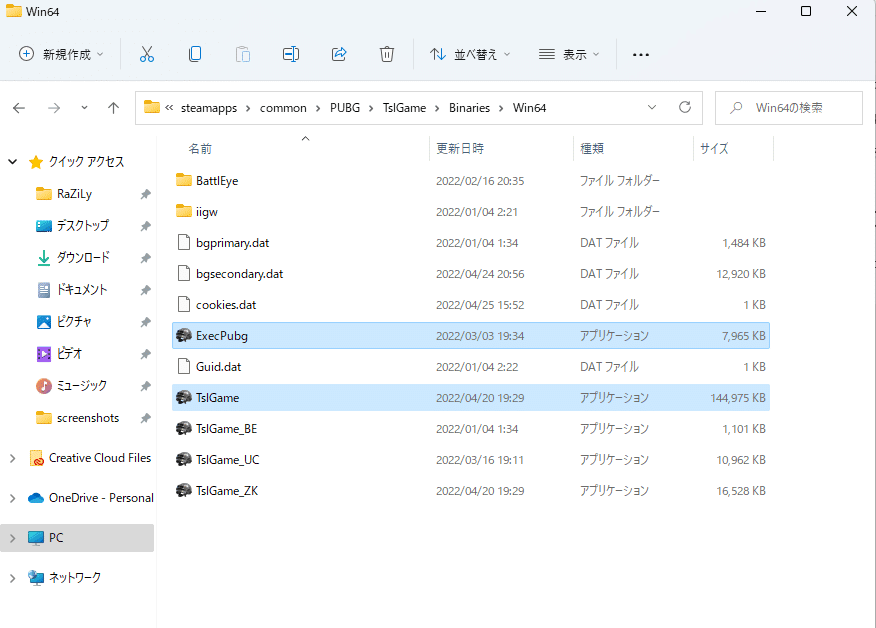Image resolution: width=876 pixels, height=628 pixels.
Task: Go forward with the right arrow
Action: 54,108
